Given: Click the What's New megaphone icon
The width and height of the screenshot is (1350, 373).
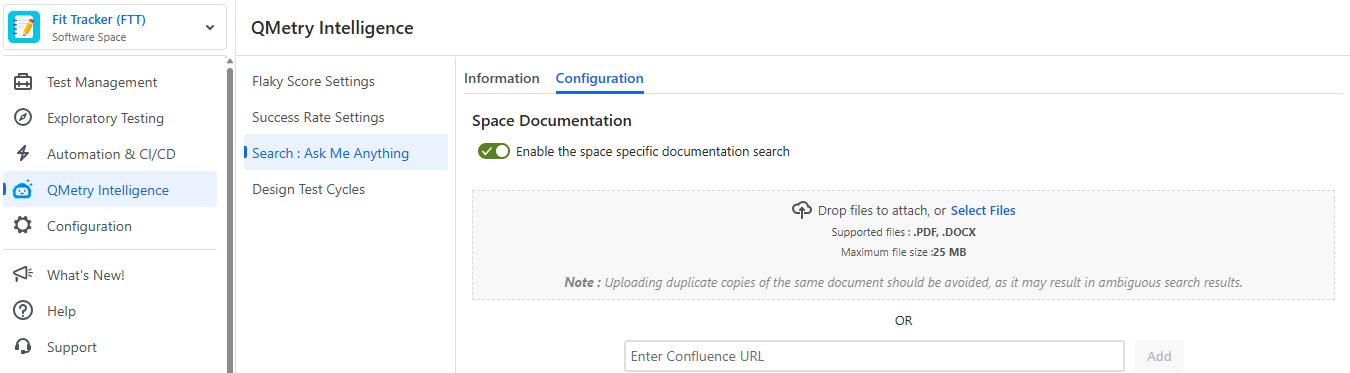Looking at the screenshot, I should pyautogui.click(x=23, y=275).
